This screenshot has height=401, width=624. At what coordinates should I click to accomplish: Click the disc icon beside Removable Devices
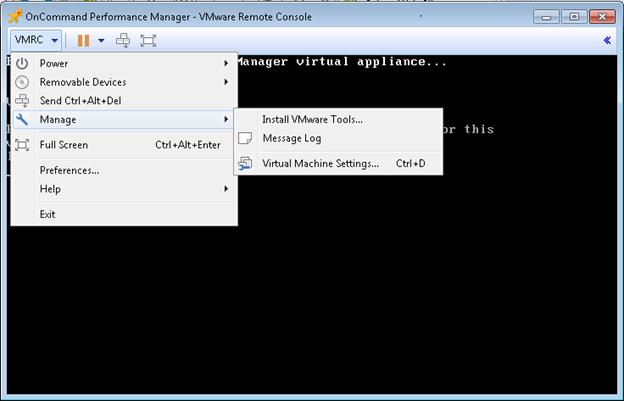coord(22,82)
